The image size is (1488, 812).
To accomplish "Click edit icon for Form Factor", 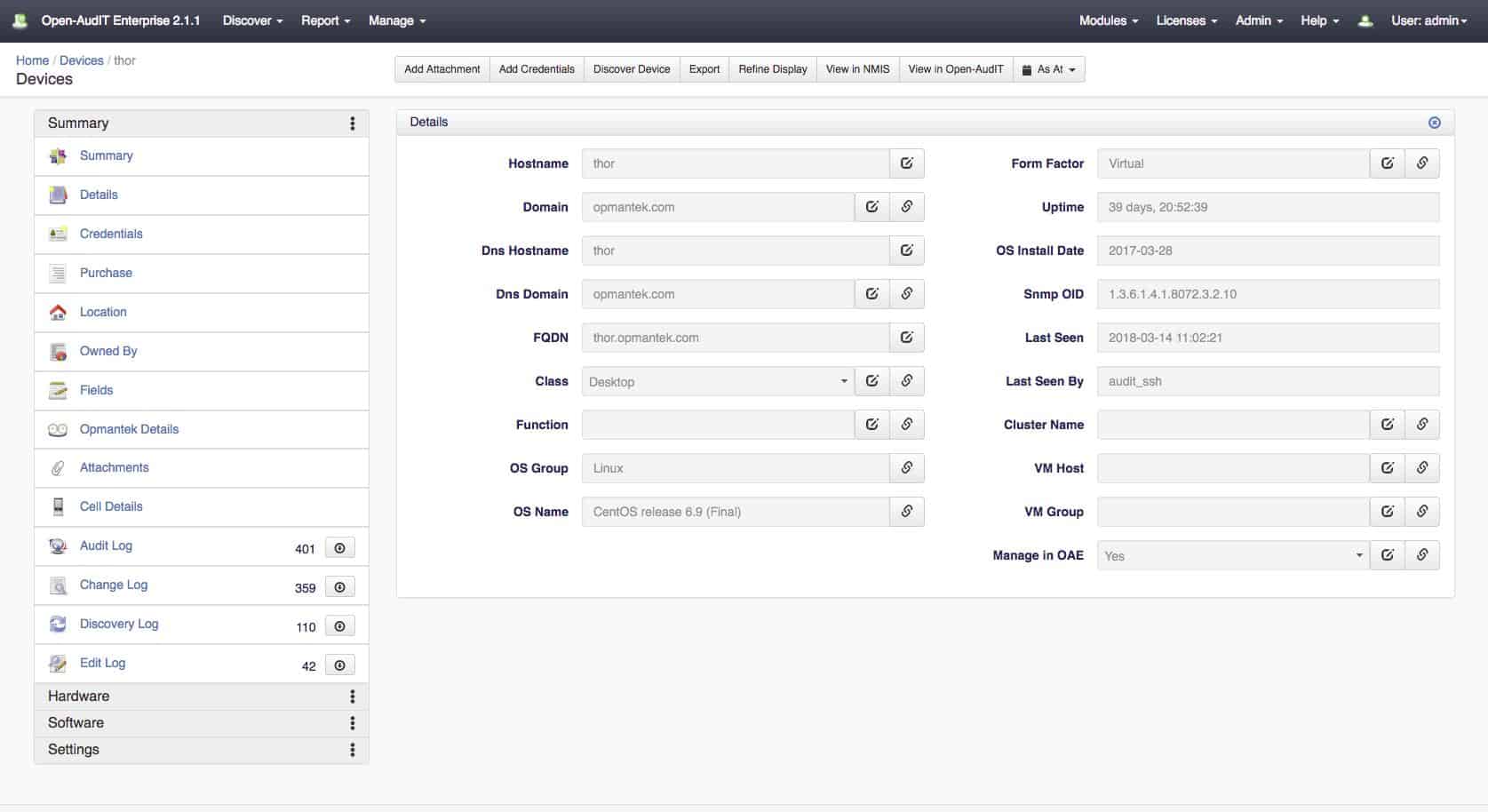I will (1387, 163).
